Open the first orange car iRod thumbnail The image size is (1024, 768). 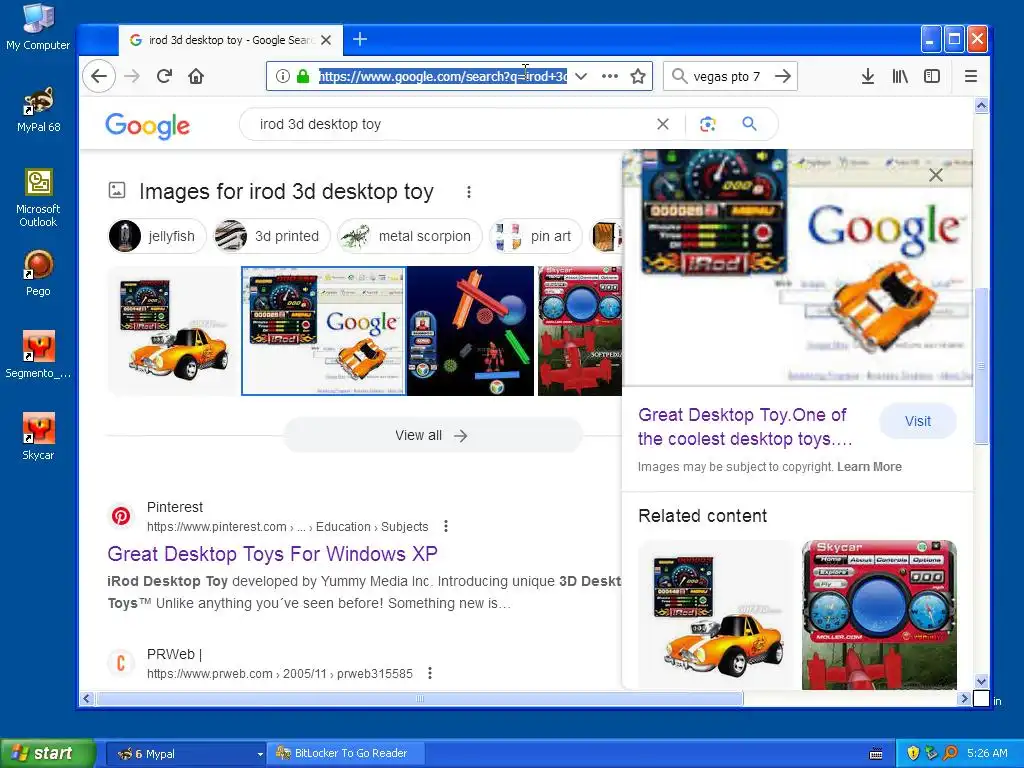tap(173, 330)
